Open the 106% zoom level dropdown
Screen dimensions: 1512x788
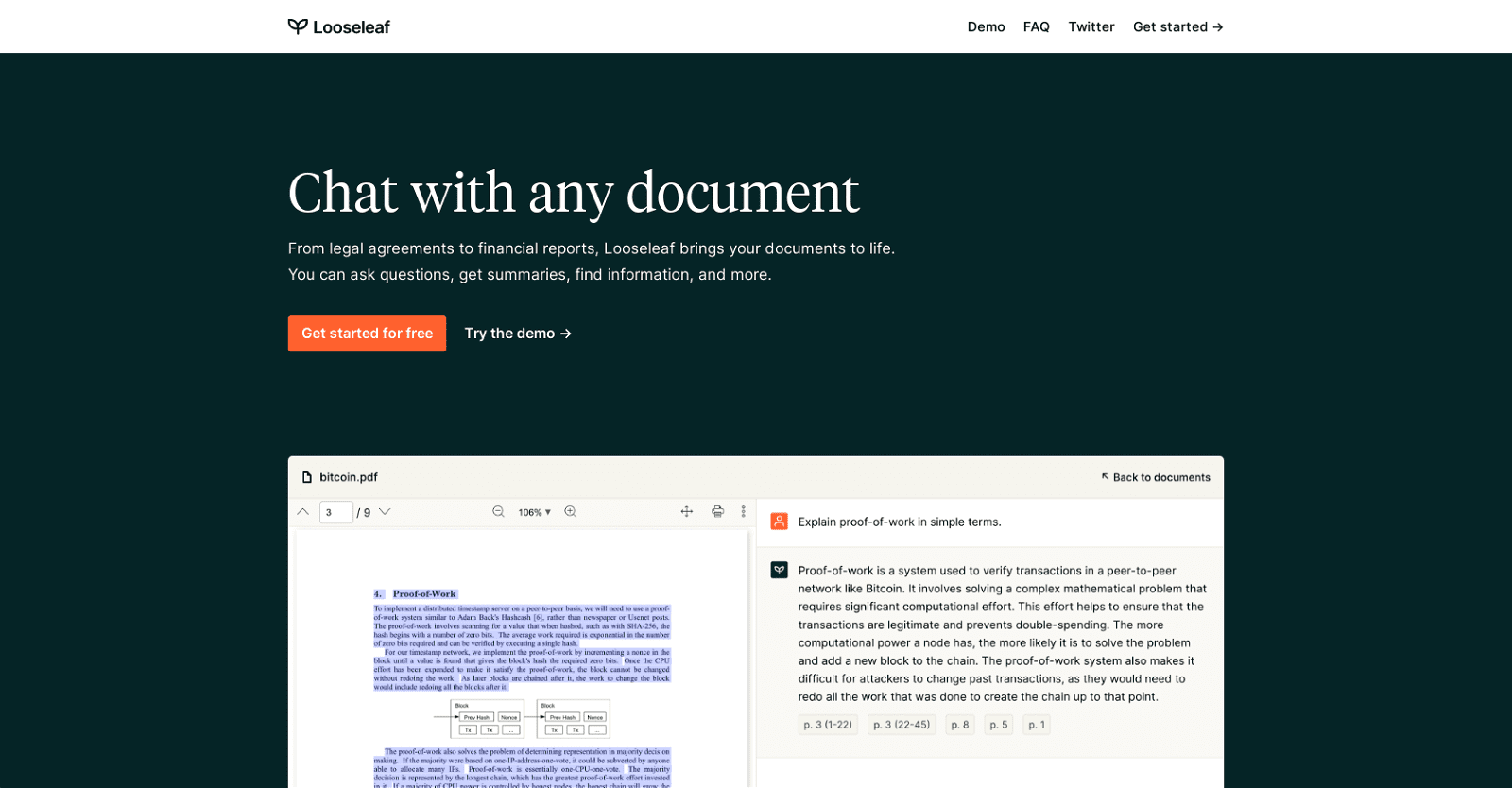tap(534, 513)
